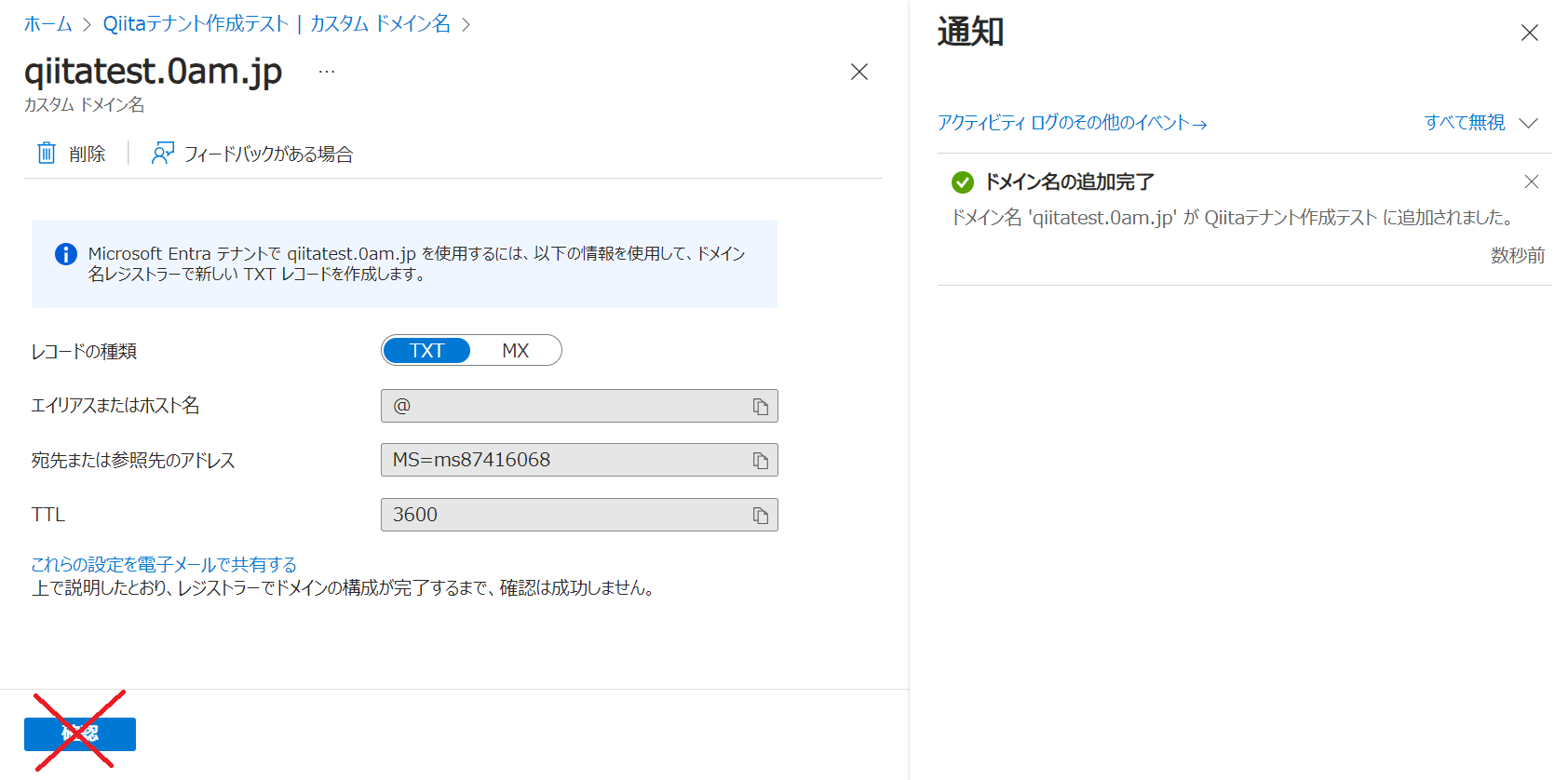
Task: Click the green success checkmark icon
Action: click(963, 182)
